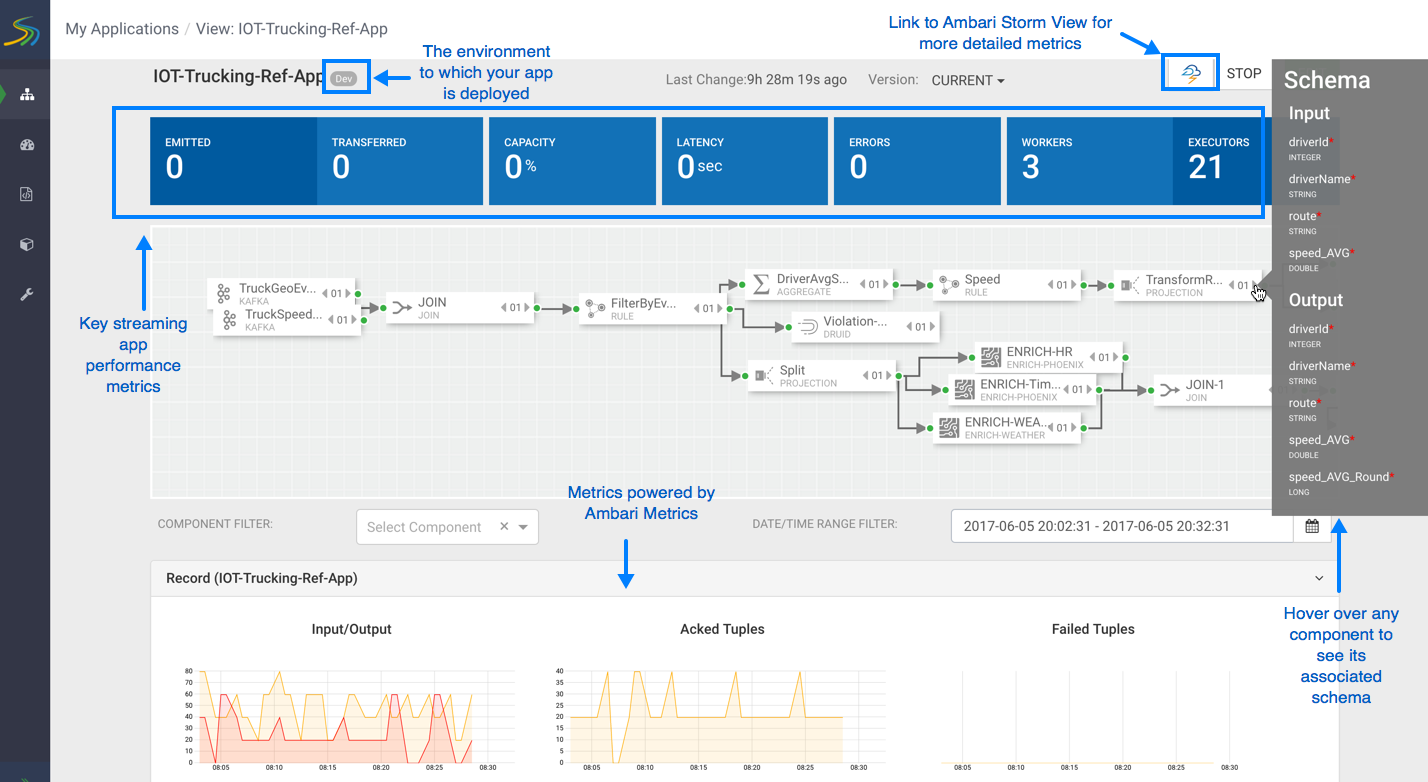Open the calendar date picker icon
This screenshot has height=782, width=1428.
pos(1312,526)
